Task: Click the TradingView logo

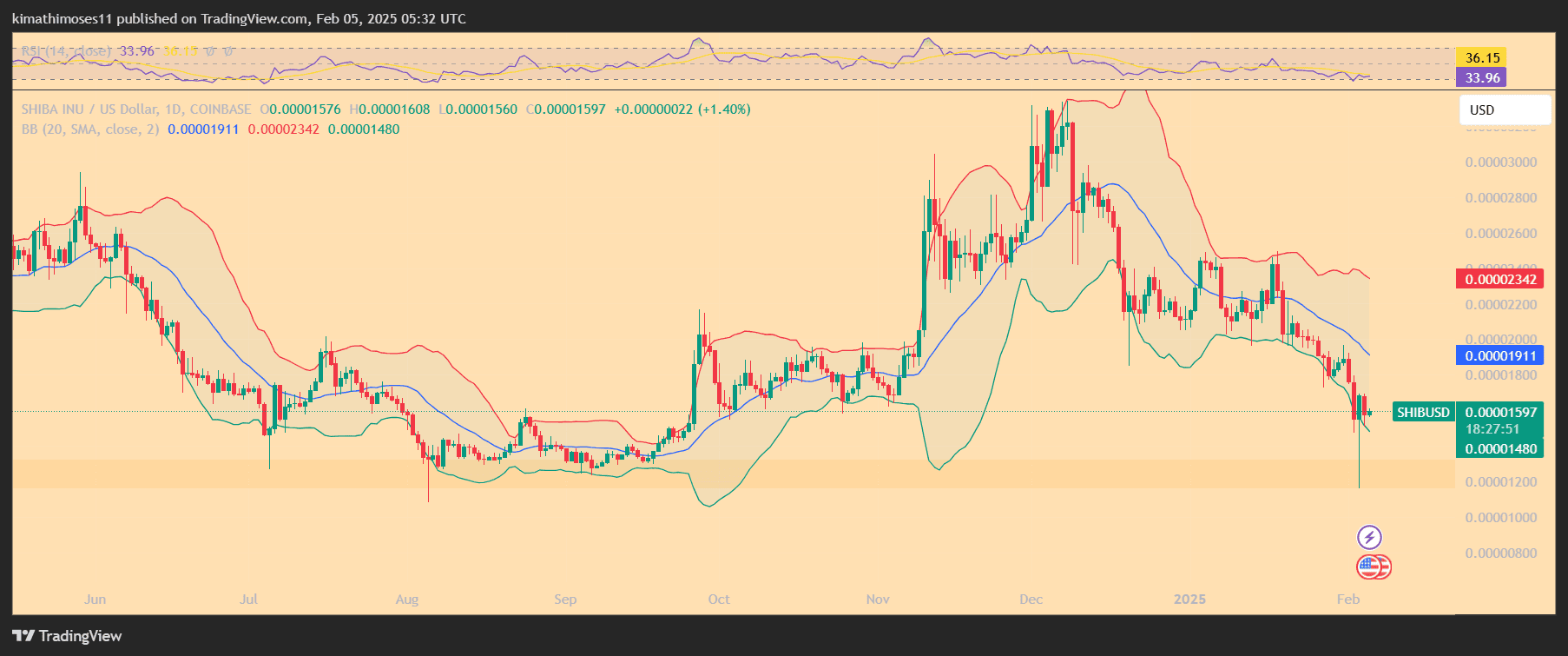Action: pyautogui.click(x=67, y=636)
